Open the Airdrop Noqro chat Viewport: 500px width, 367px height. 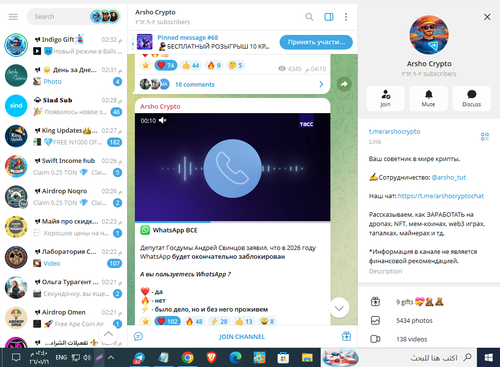[x=63, y=197]
